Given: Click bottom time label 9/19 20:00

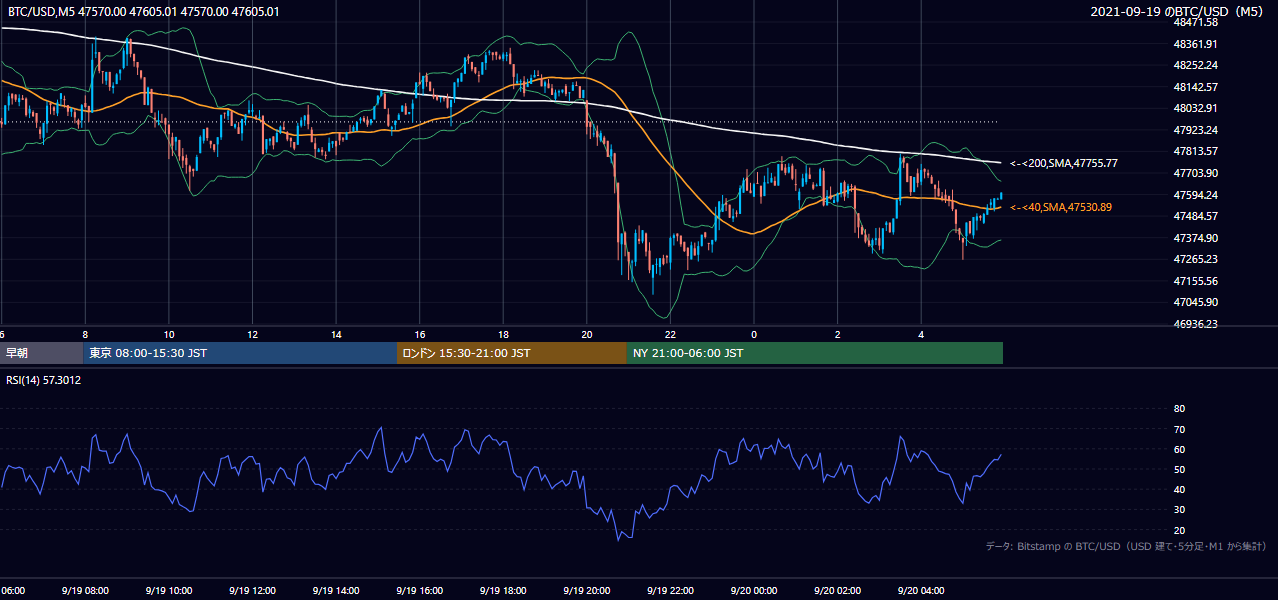Looking at the screenshot, I should click(587, 591).
